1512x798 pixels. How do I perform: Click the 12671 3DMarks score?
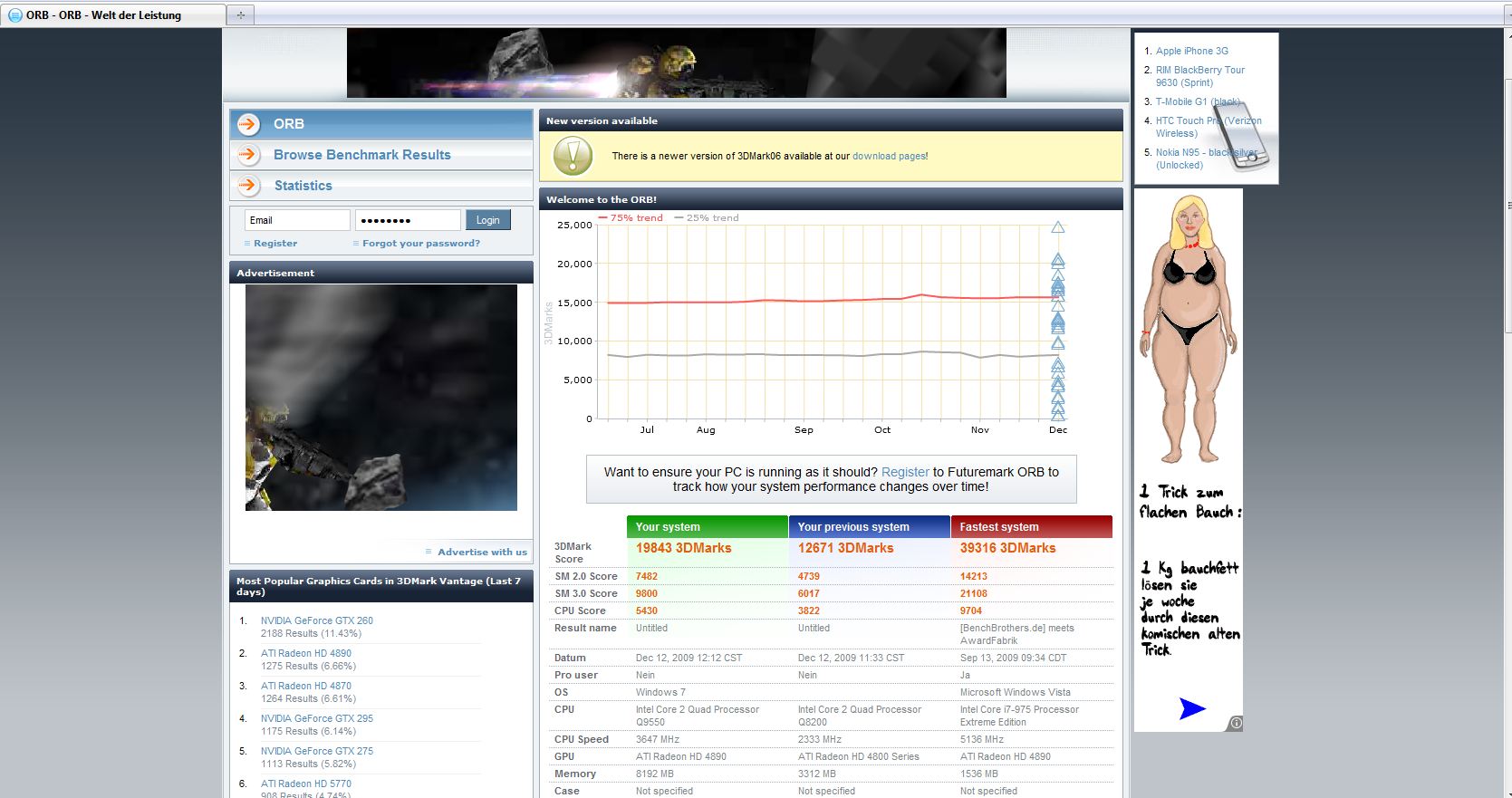pyautogui.click(x=845, y=548)
